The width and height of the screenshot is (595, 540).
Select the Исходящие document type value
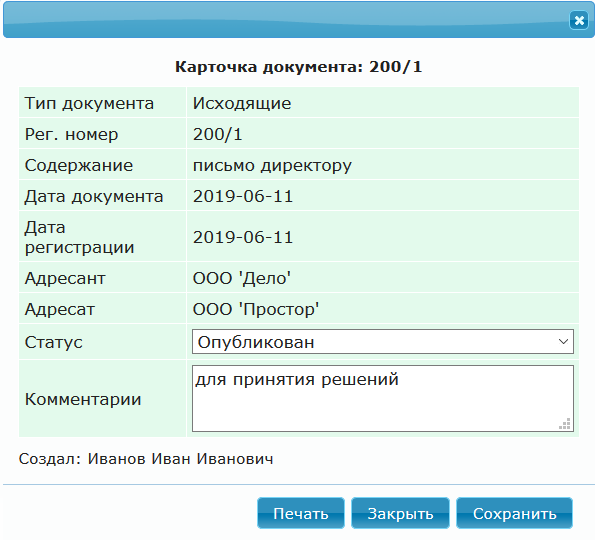242,103
